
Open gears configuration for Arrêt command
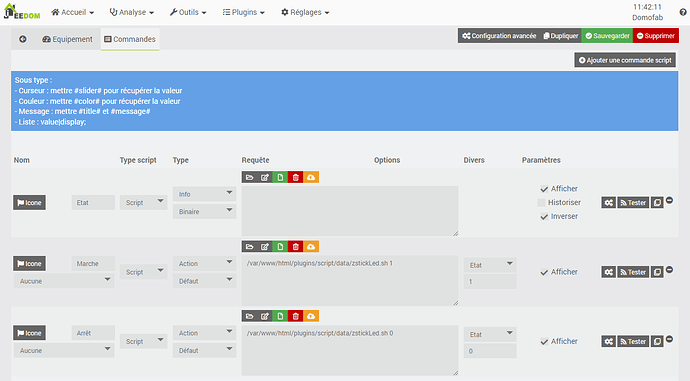click(609, 341)
